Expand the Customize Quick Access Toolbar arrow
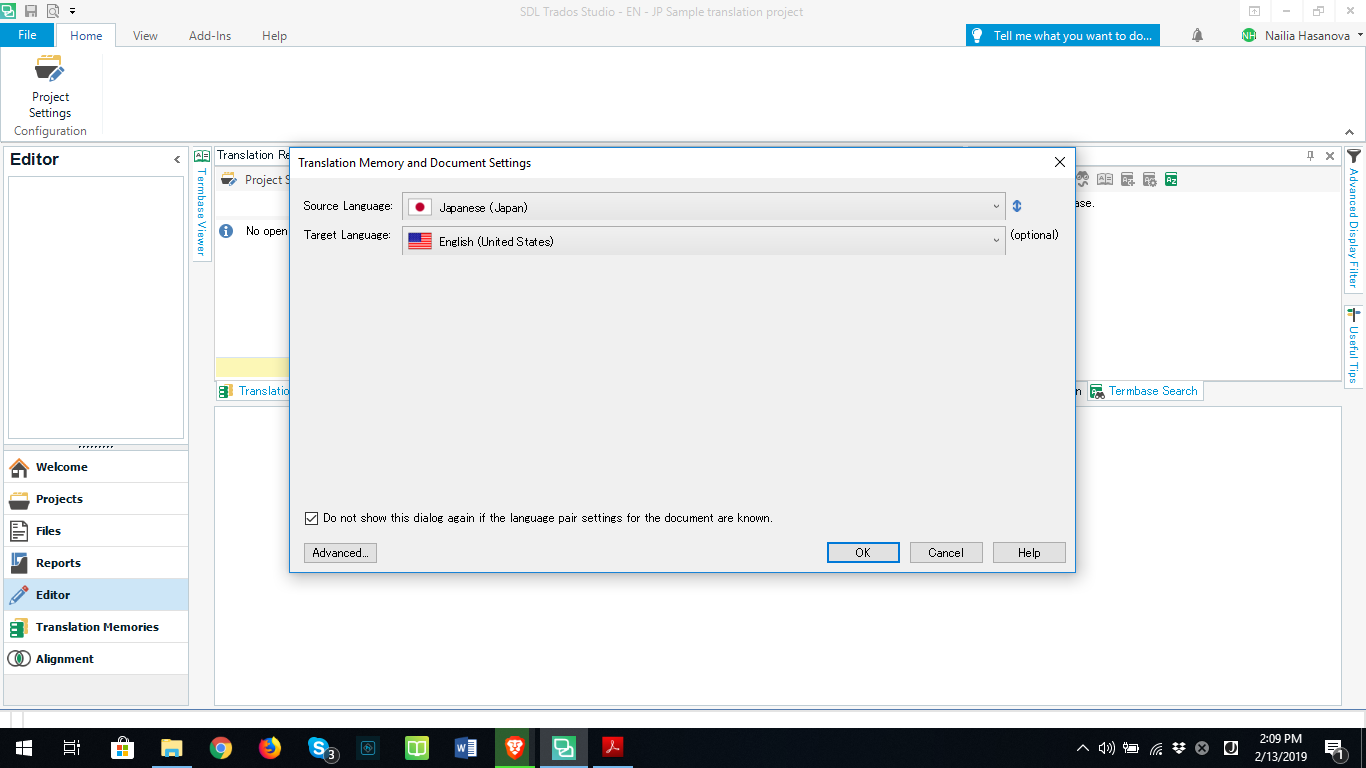Screen dimensions: 1366x768 [x=70, y=11]
